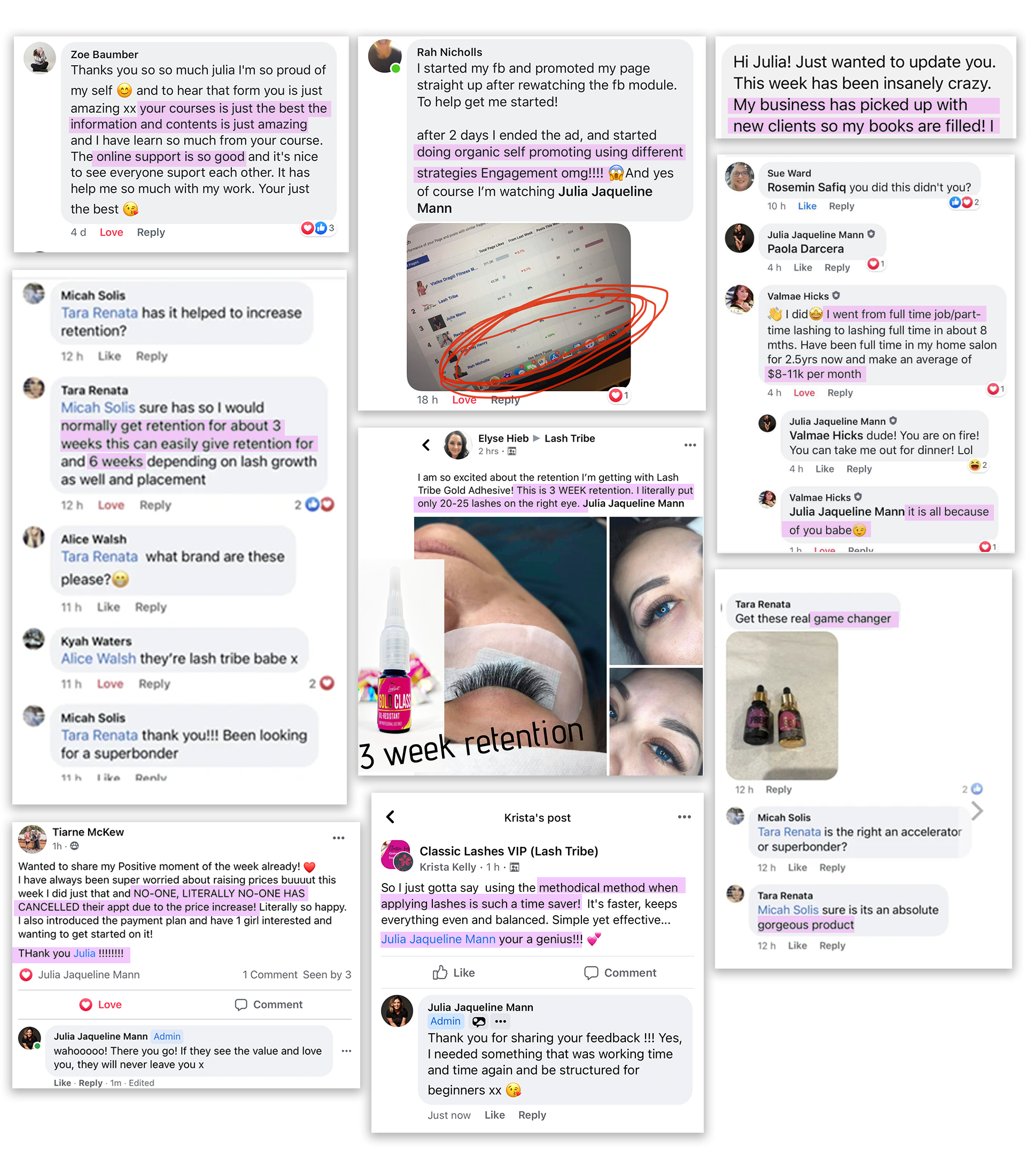Click Love under Valmae Hicks' $8-11k comment
This screenshot has height=1176, width=1026.
(804, 393)
